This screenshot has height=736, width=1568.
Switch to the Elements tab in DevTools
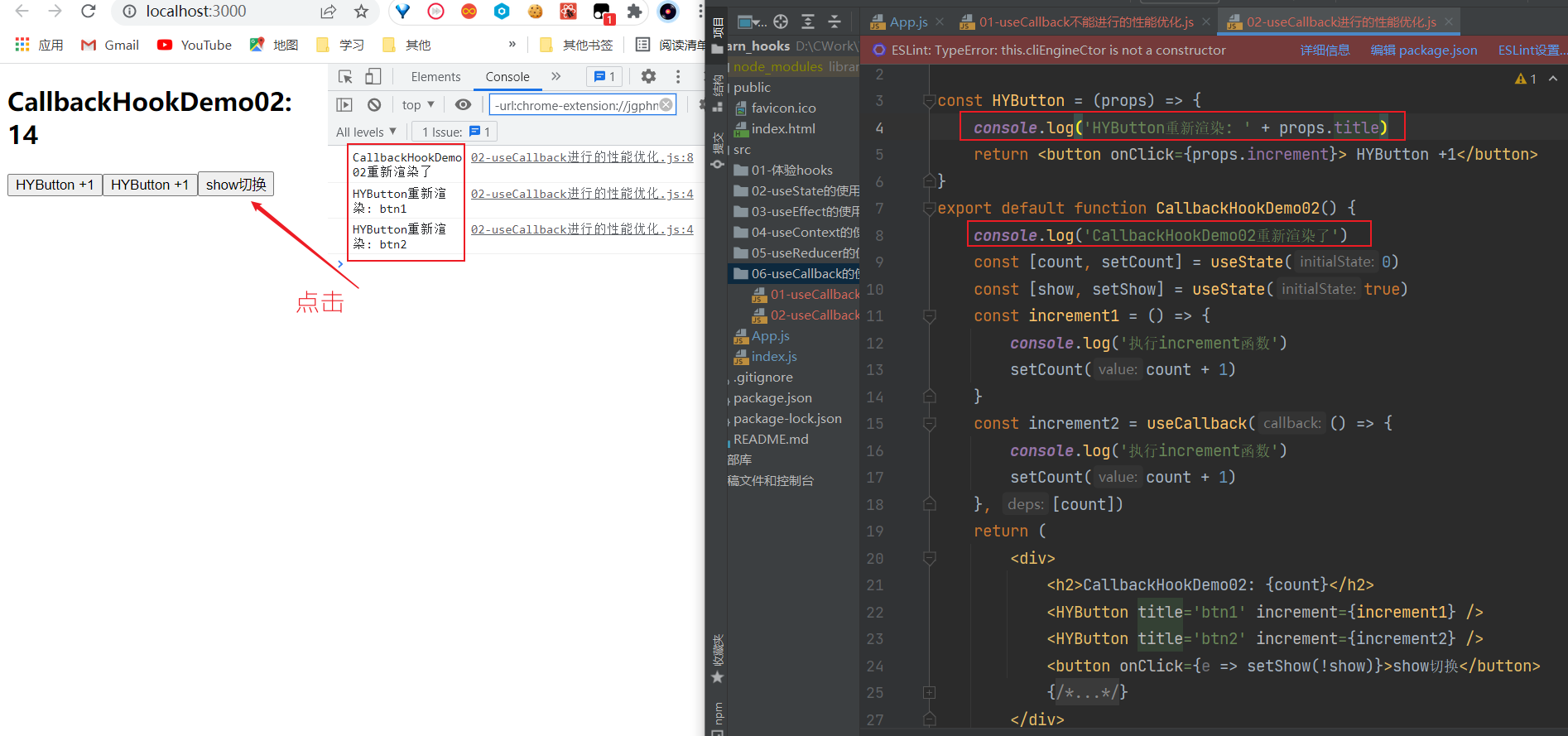[435, 76]
